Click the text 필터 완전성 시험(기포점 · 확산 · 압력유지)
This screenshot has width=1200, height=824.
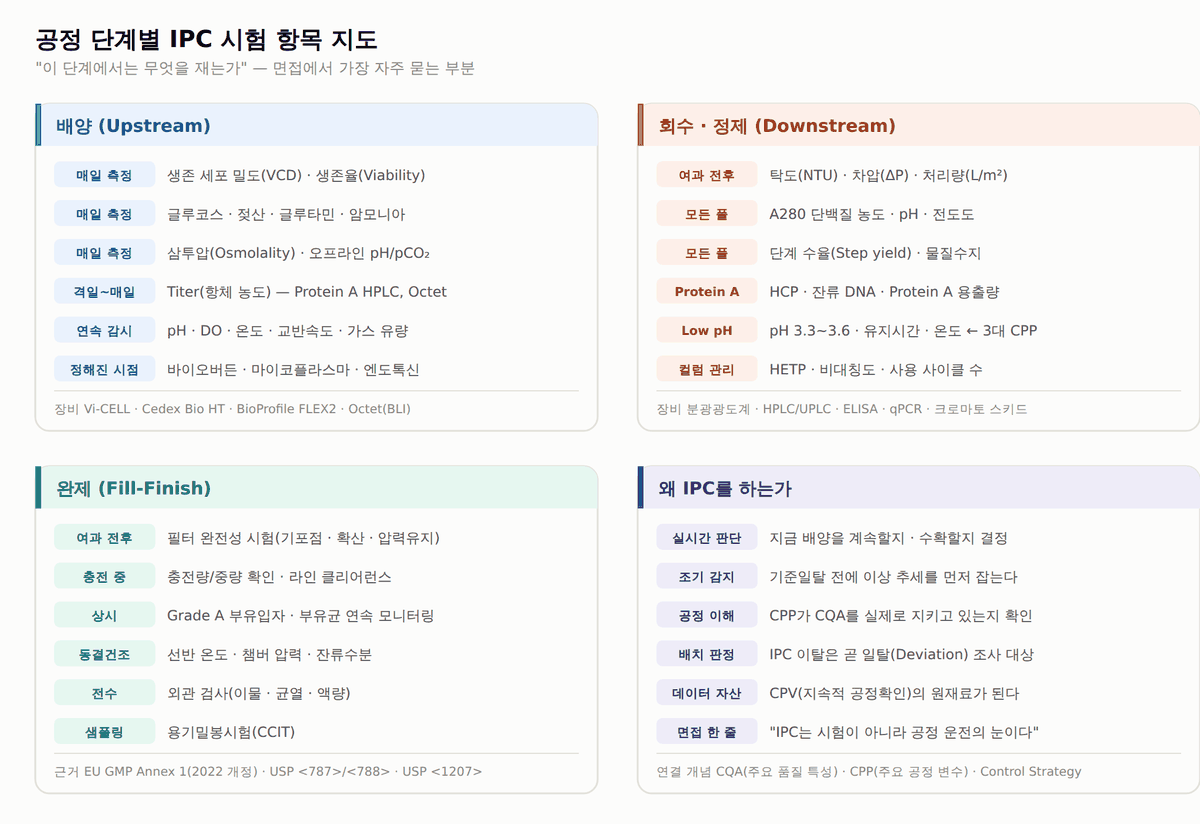(303, 538)
